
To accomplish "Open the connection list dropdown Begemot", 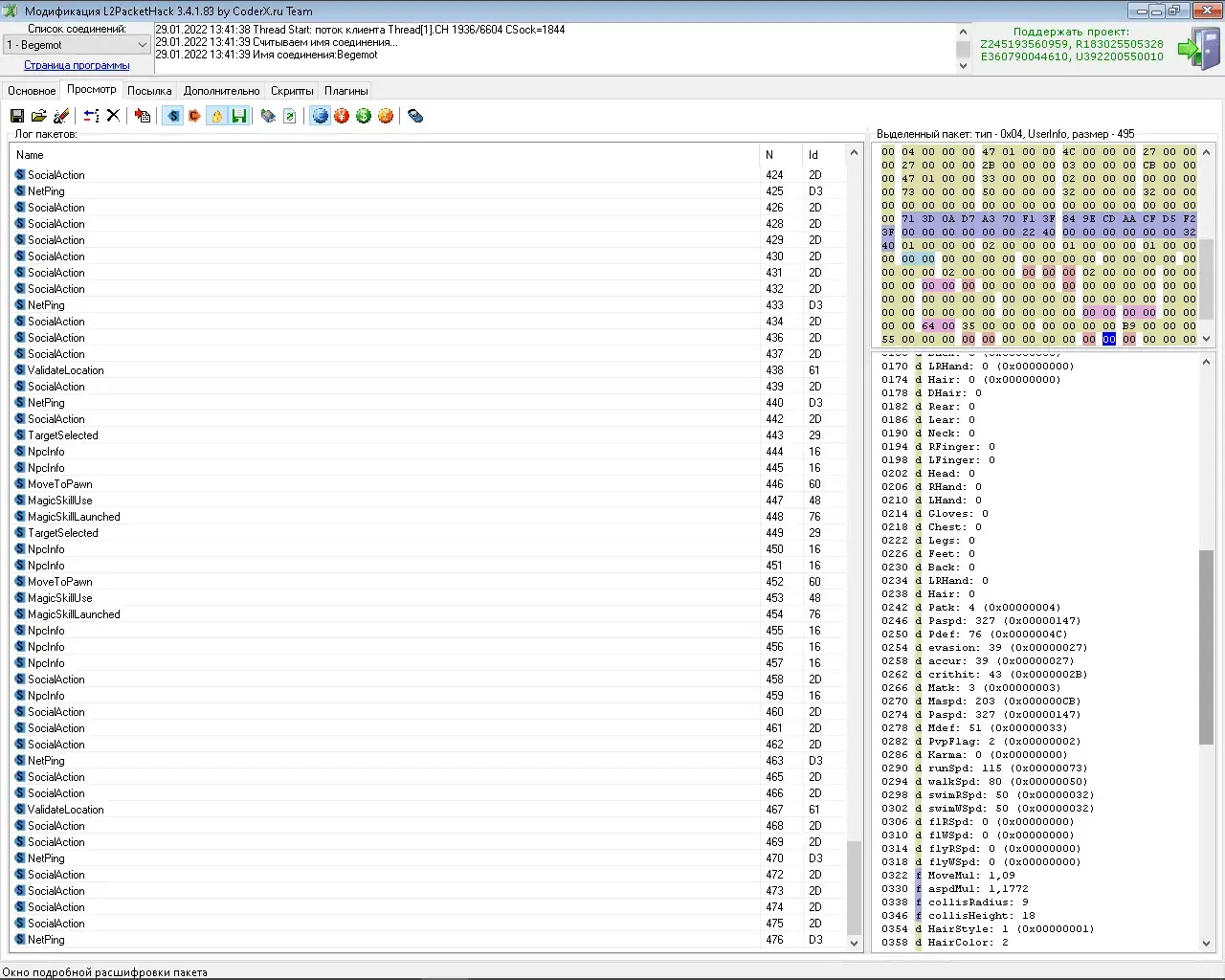I will pos(77,45).
